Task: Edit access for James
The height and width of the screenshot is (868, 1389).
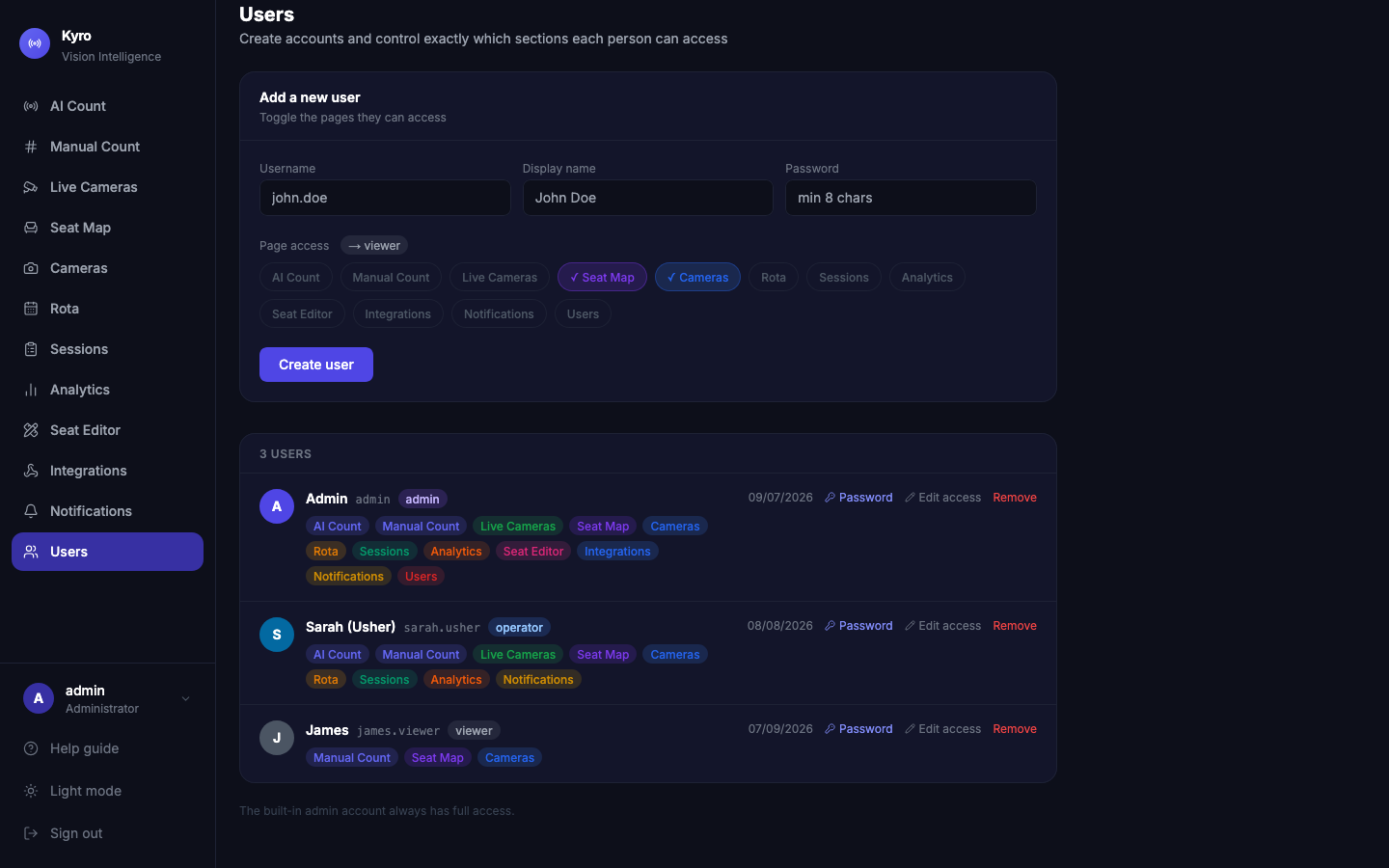Action: click(x=942, y=729)
